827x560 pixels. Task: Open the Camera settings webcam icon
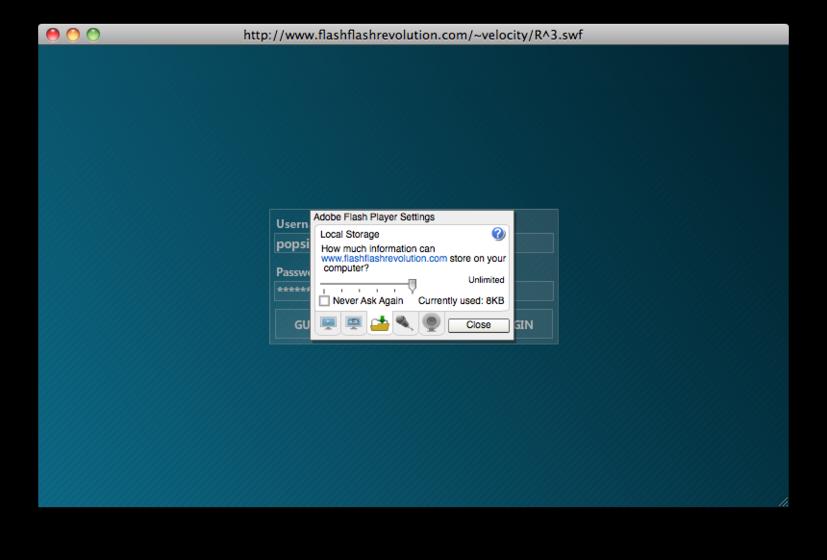tap(431, 323)
